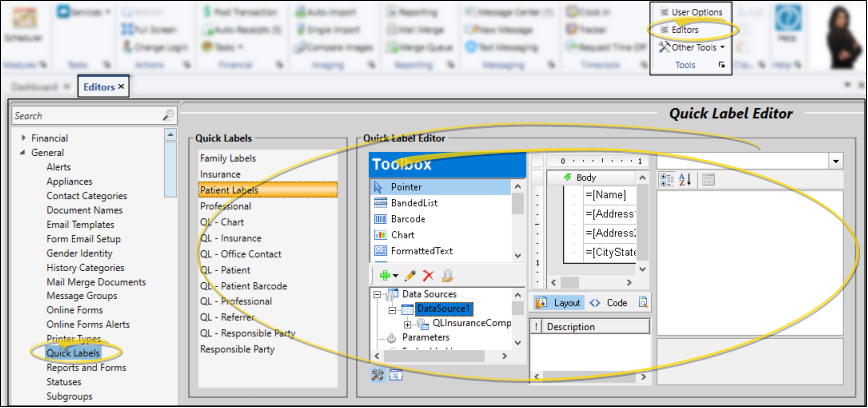Click the red X delete icon
Image resolution: width=868 pixels, height=408 pixels.
coord(428,275)
